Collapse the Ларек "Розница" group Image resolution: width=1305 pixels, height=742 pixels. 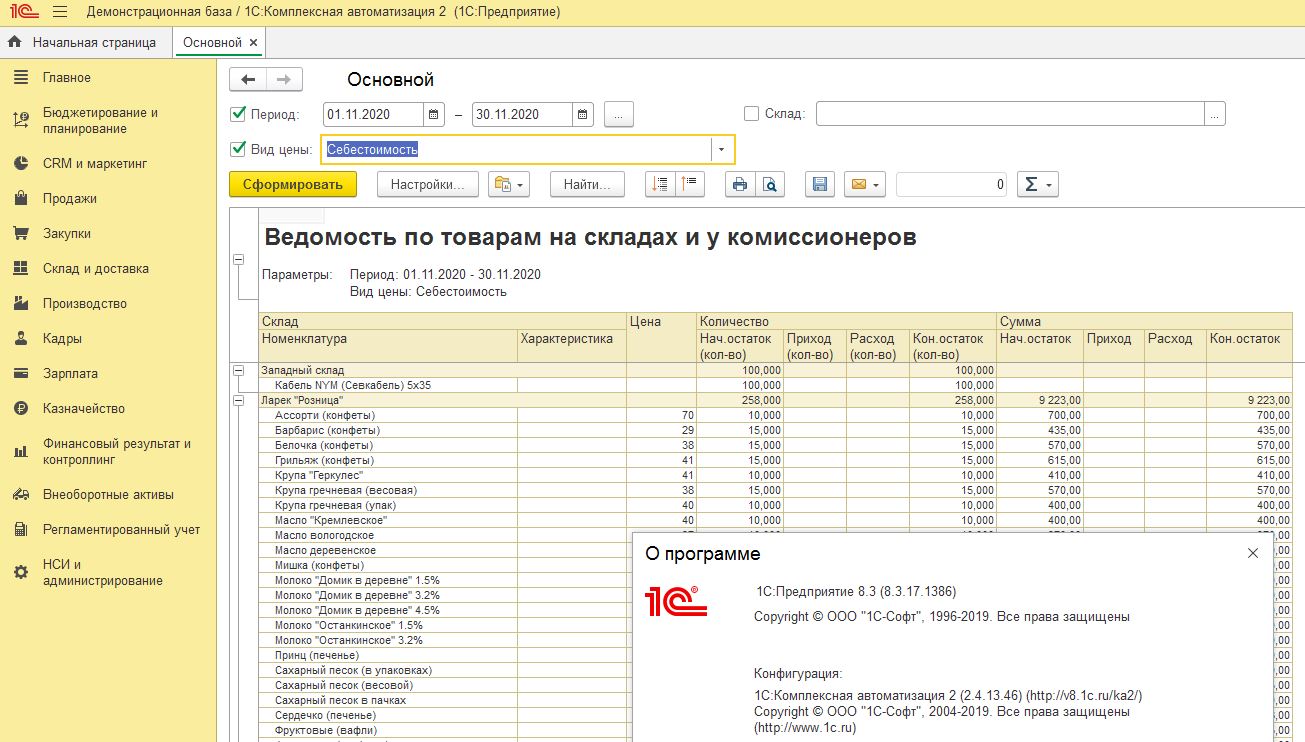[239, 400]
